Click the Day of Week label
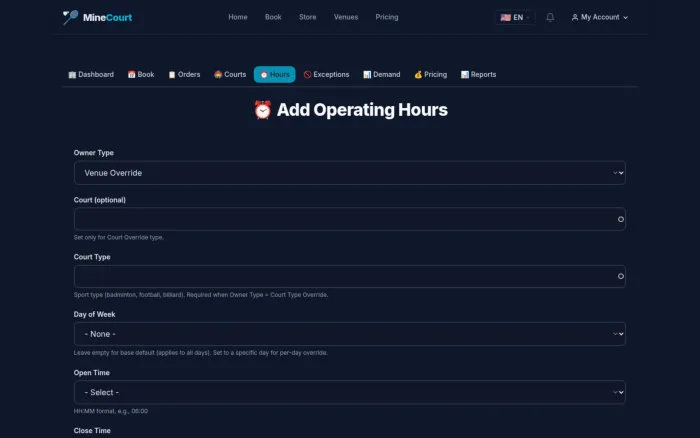The width and height of the screenshot is (700, 438). tap(94, 314)
